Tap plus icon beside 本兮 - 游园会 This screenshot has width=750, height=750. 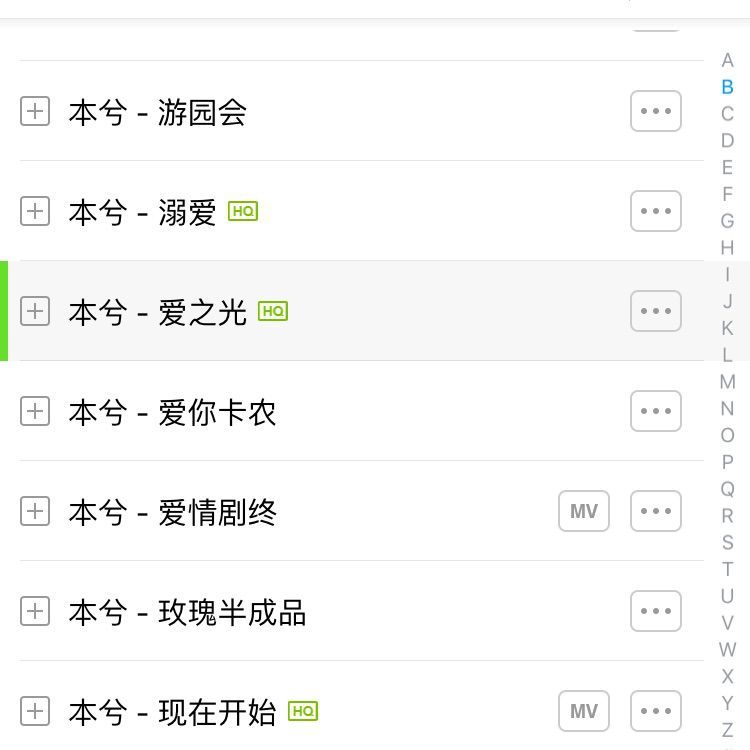(x=35, y=111)
